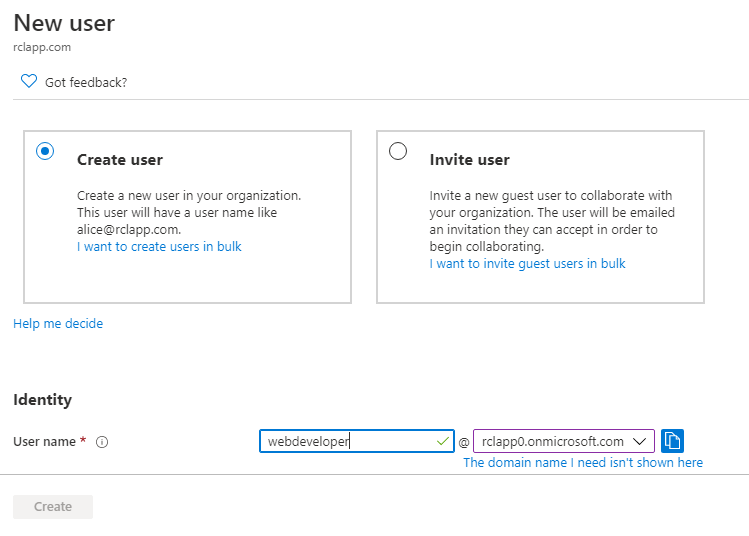This screenshot has height=536, width=749.
Task: Click inside the webdeveloper username field
Action: [356, 441]
